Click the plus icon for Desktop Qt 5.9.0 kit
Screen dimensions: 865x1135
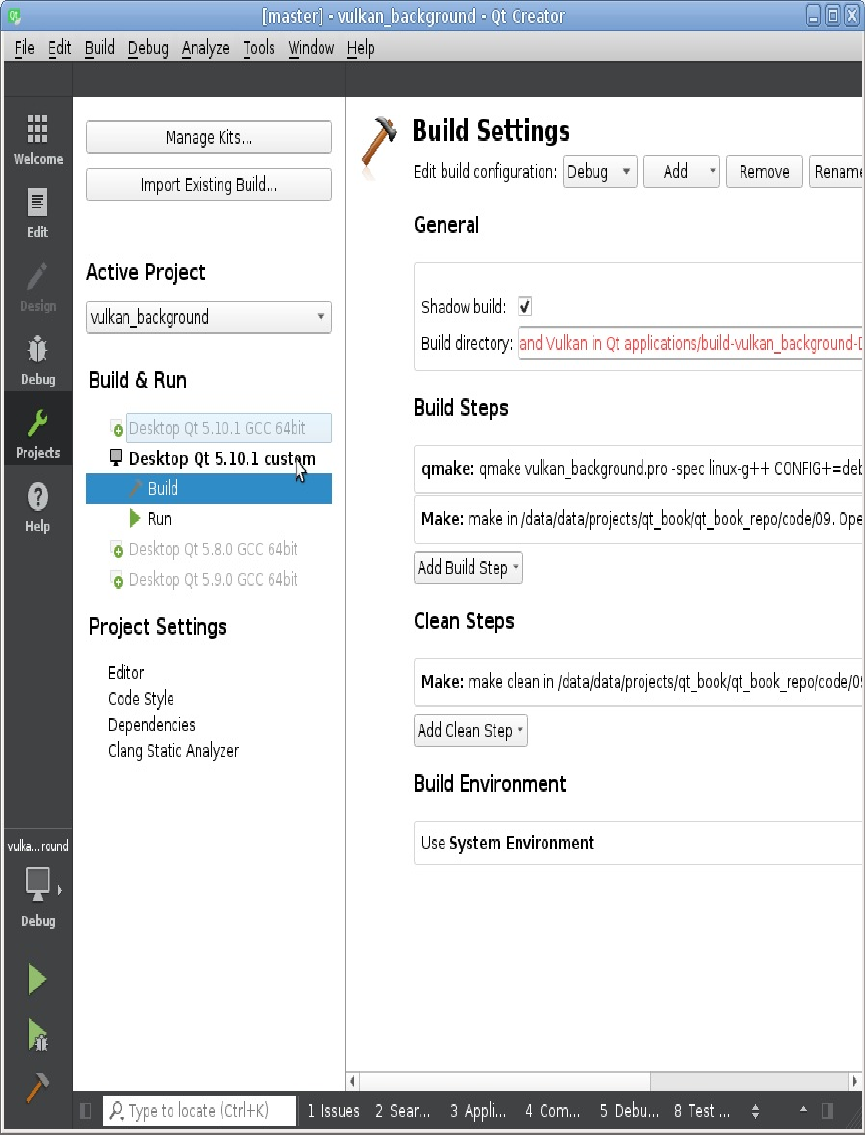(116, 580)
